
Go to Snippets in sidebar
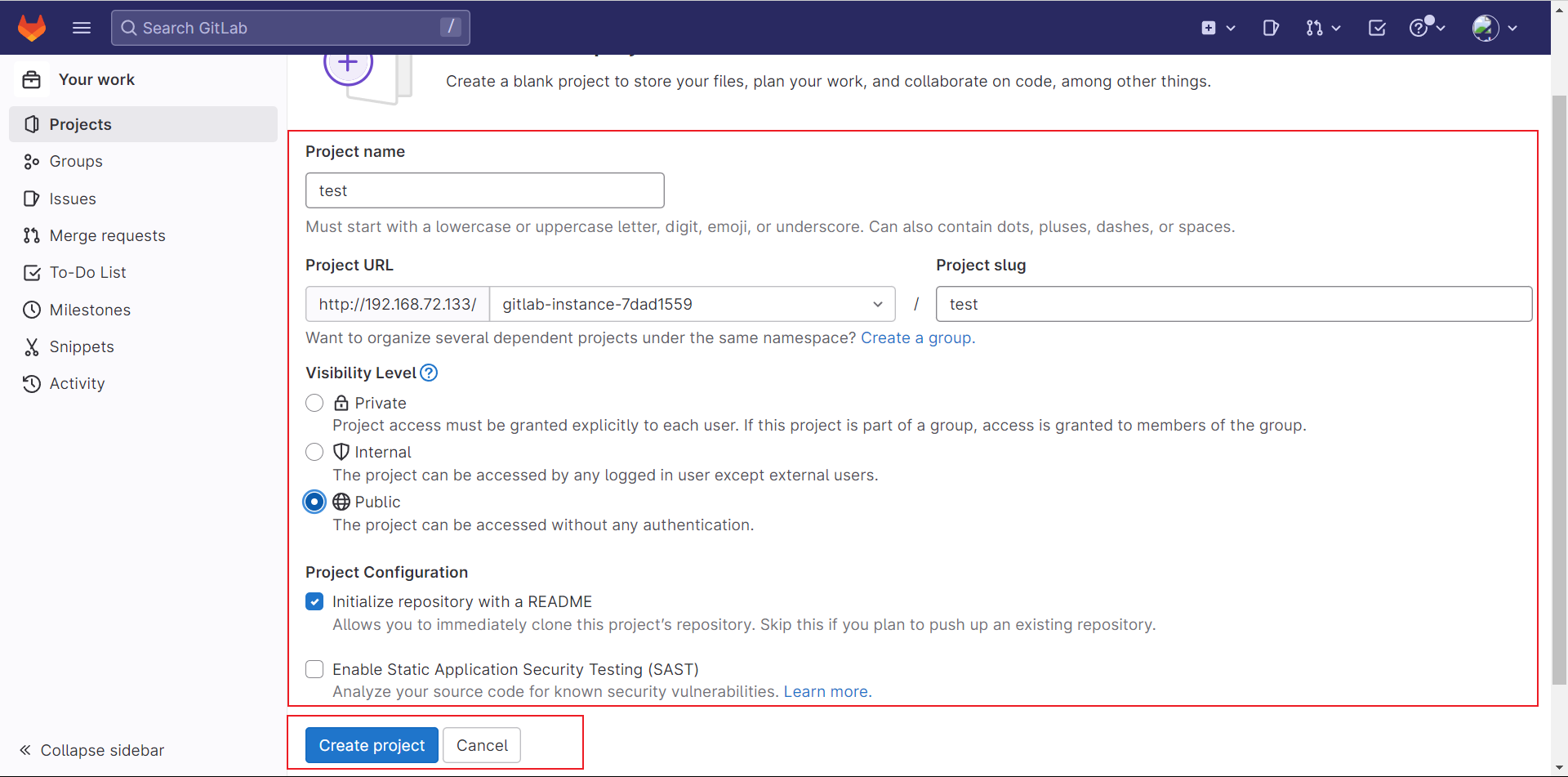(x=144, y=347)
